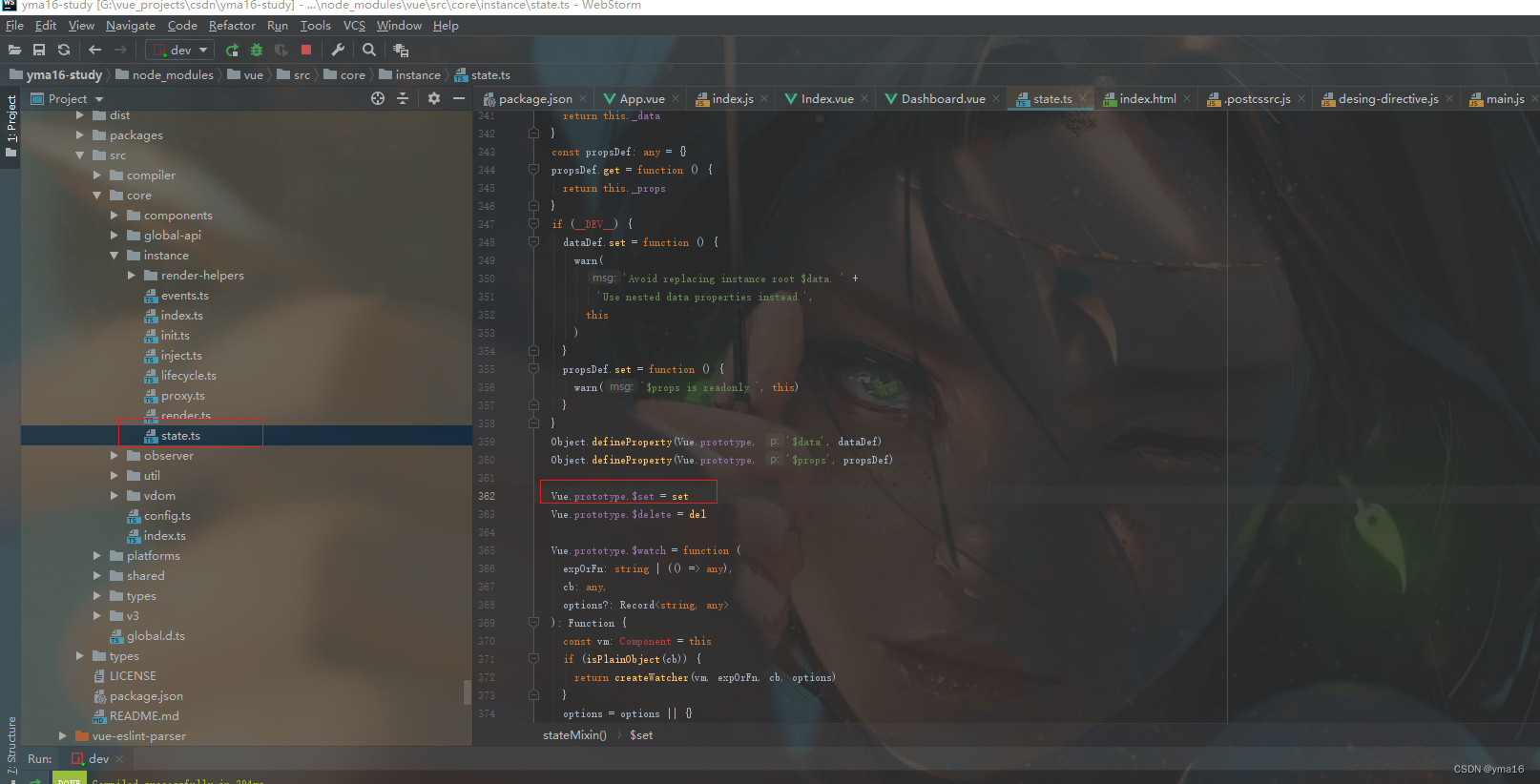The height and width of the screenshot is (784, 1540).
Task: Locate the current file with the crosshair icon
Action: tap(378, 98)
